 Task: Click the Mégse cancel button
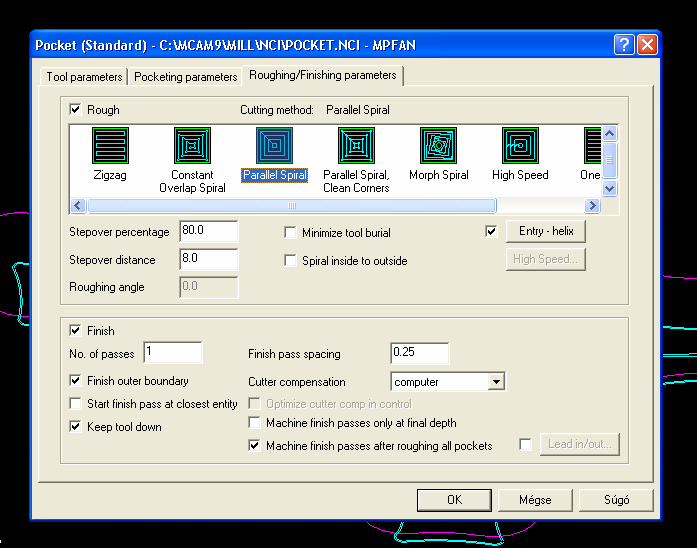(x=535, y=500)
